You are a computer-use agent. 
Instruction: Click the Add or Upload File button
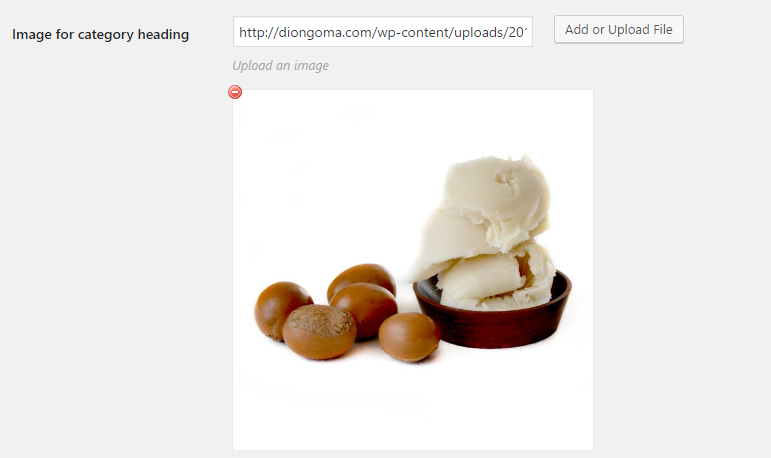(x=619, y=30)
